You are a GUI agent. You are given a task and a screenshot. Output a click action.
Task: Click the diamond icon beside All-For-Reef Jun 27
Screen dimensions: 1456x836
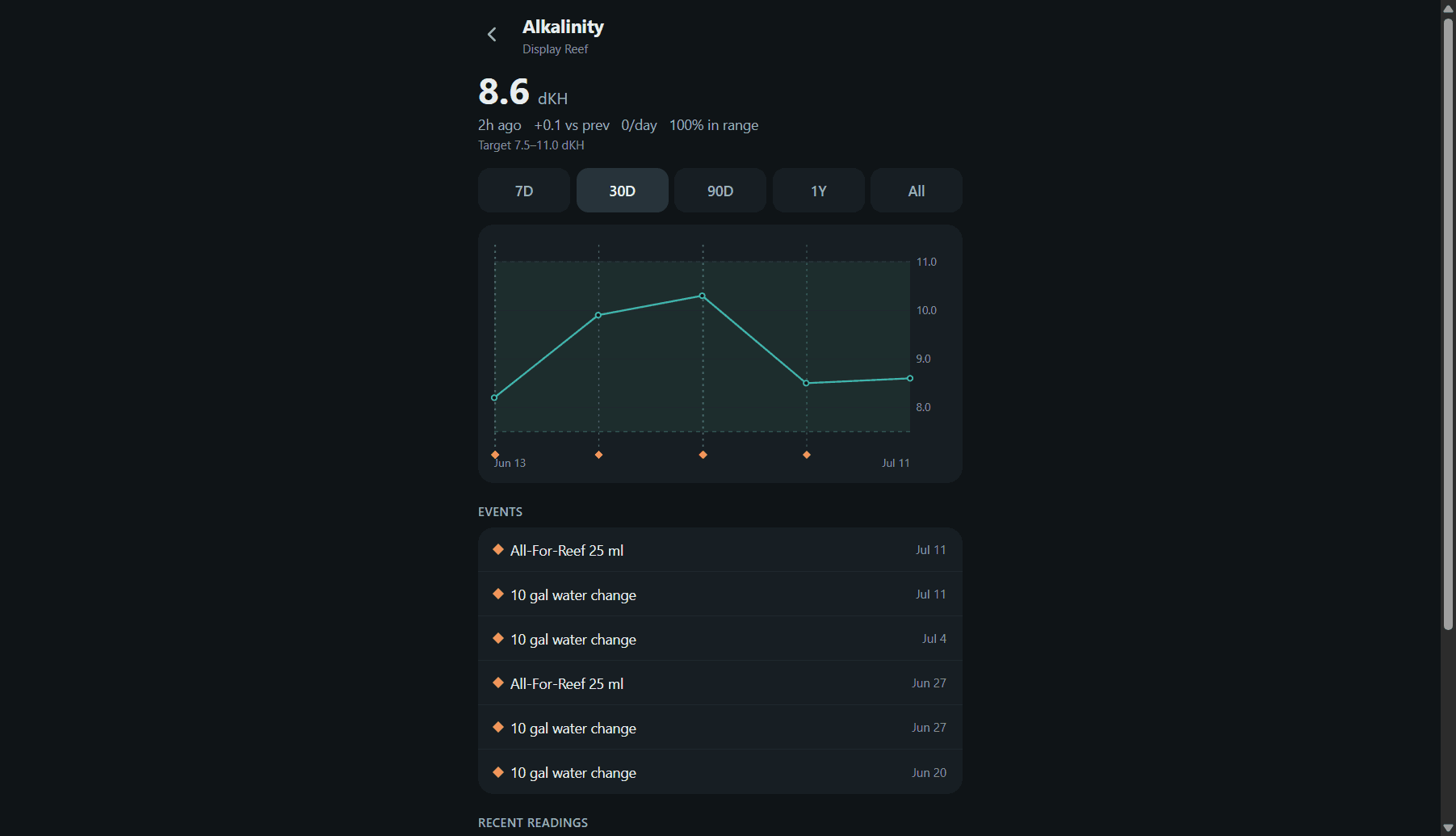point(498,683)
